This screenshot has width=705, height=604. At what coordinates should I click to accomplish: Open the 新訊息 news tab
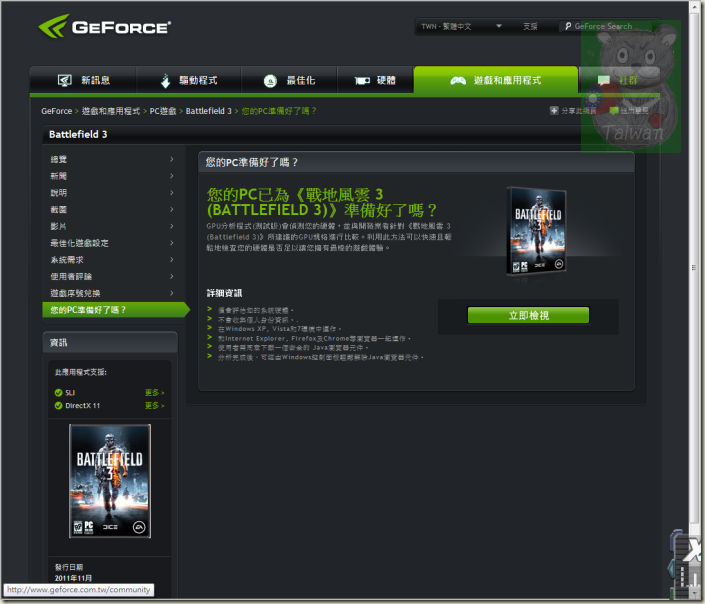click(83, 80)
